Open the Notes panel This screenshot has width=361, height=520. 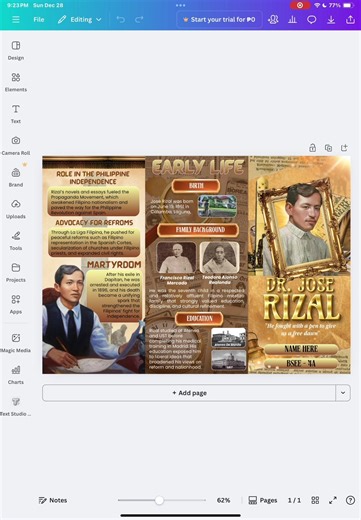(x=53, y=500)
